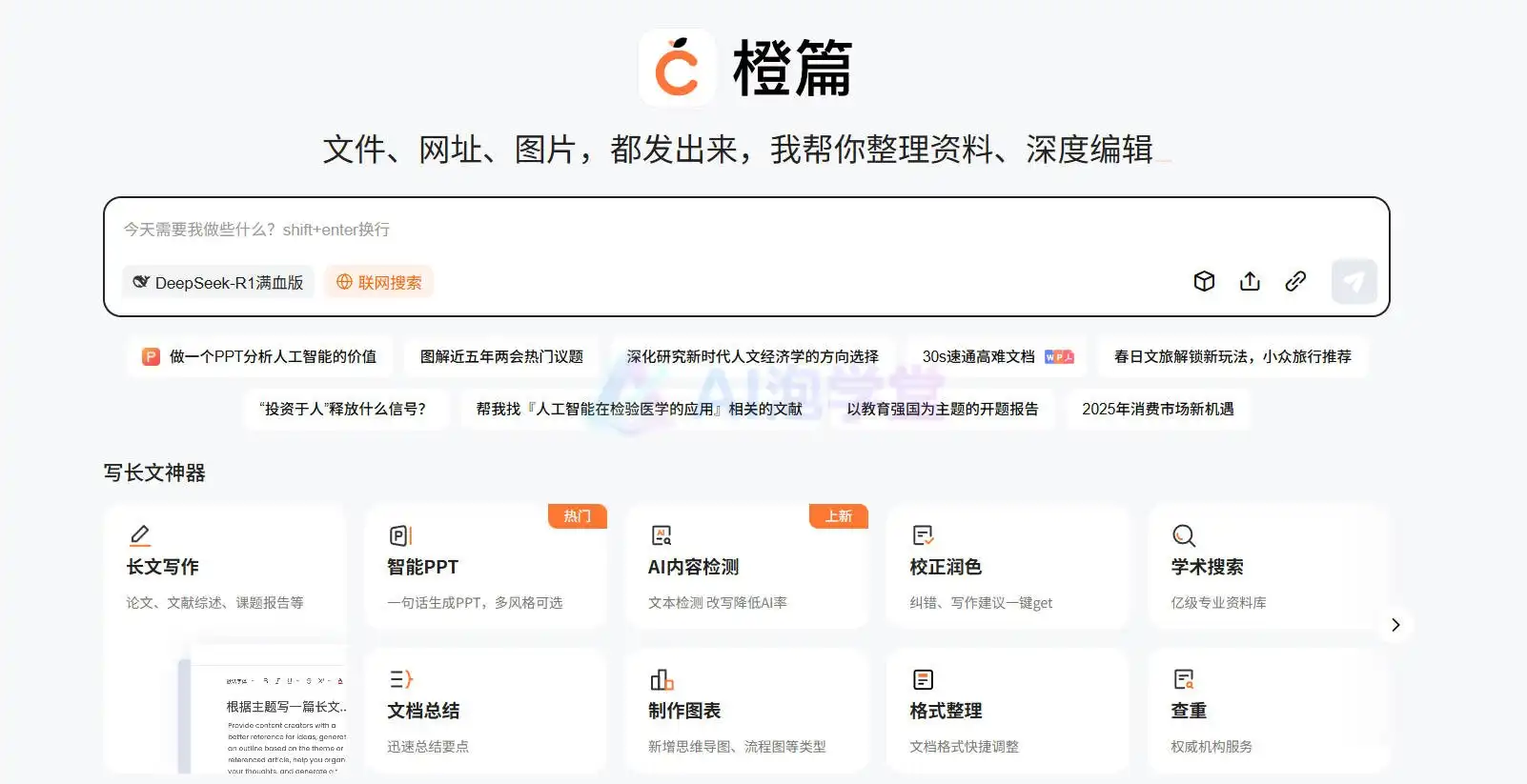Select the suggestion 深化研究新时代人文经济学的方向选择
The width and height of the screenshot is (1527, 784).
[x=752, y=356]
